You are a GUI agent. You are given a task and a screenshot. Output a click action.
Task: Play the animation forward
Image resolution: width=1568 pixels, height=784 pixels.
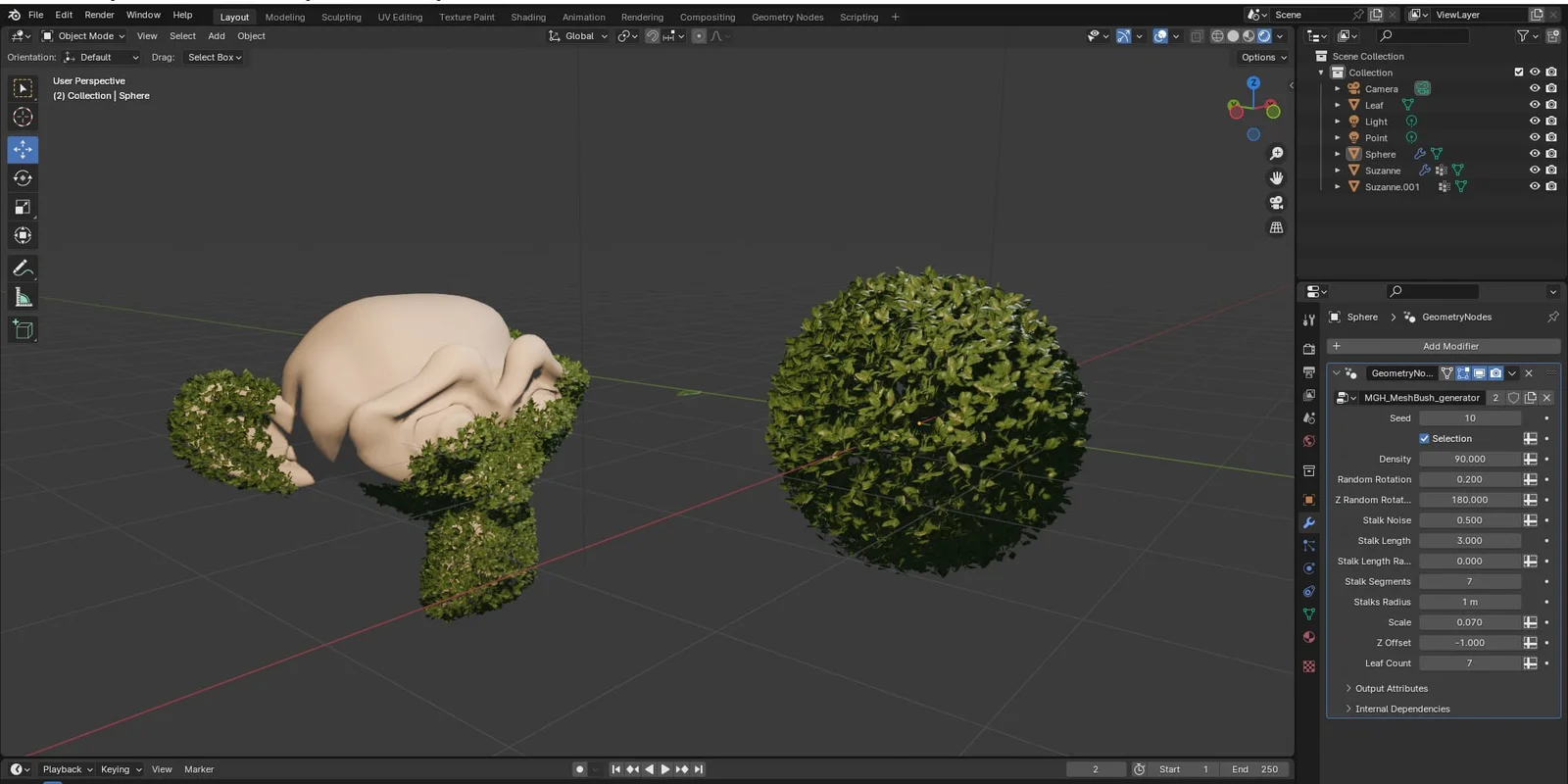665,769
